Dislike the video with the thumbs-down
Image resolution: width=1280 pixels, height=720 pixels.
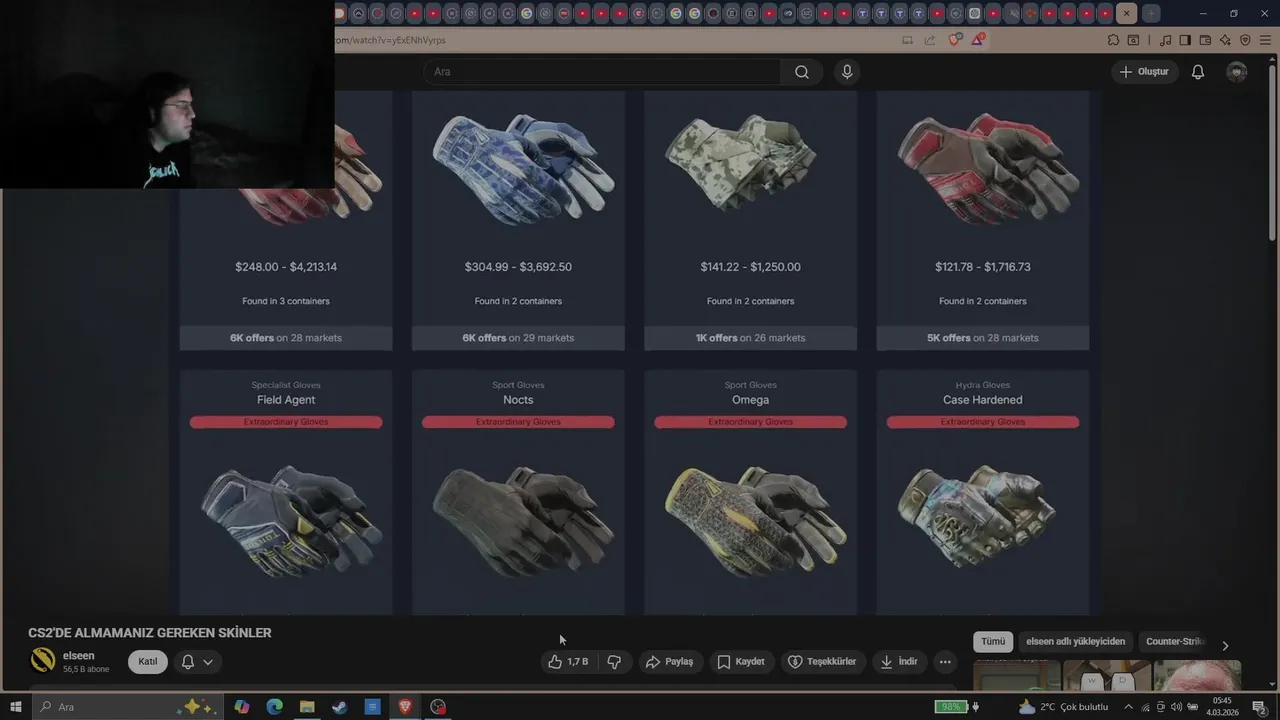pos(614,662)
